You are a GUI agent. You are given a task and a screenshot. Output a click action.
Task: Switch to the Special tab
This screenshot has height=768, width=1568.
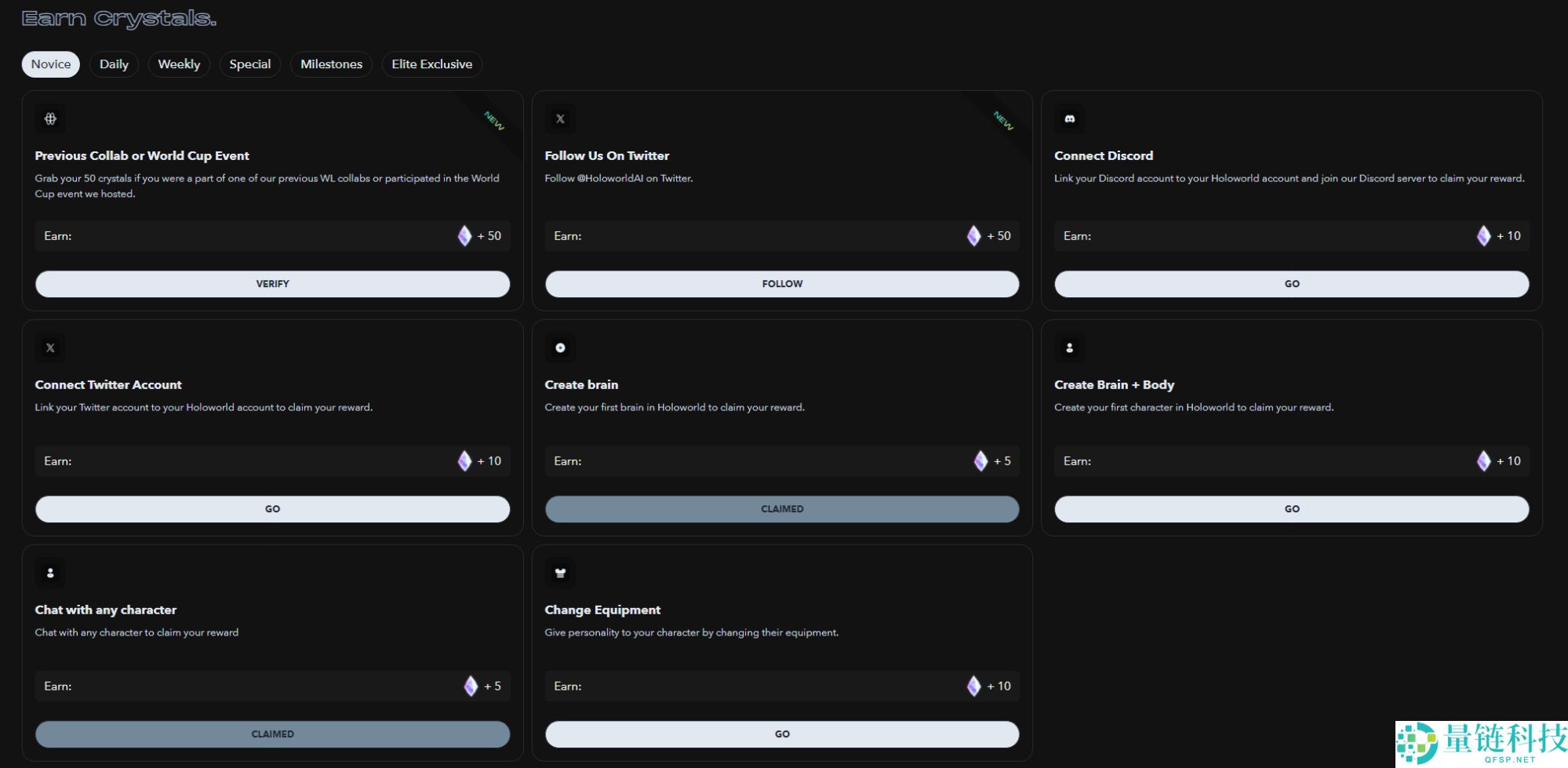click(249, 64)
